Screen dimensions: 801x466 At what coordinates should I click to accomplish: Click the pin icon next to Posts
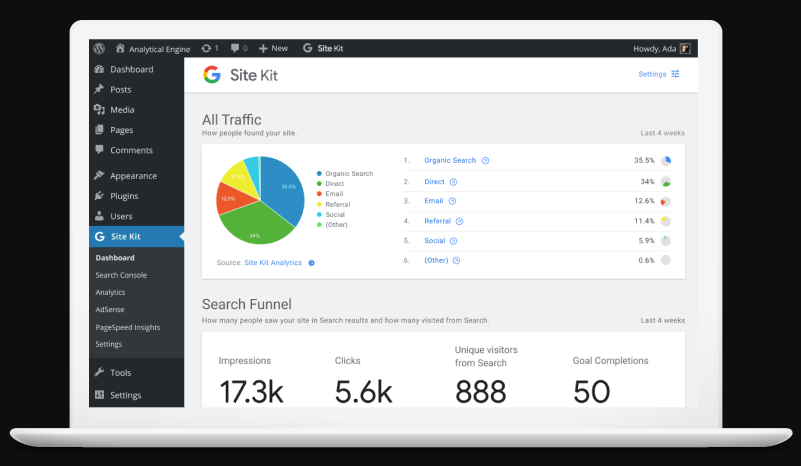tap(99, 89)
